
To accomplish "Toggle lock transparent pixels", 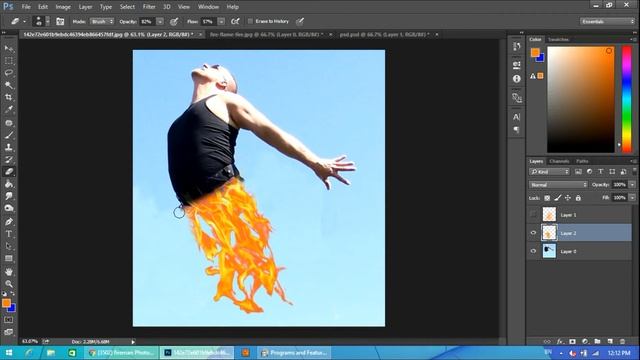I will click(547, 198).
